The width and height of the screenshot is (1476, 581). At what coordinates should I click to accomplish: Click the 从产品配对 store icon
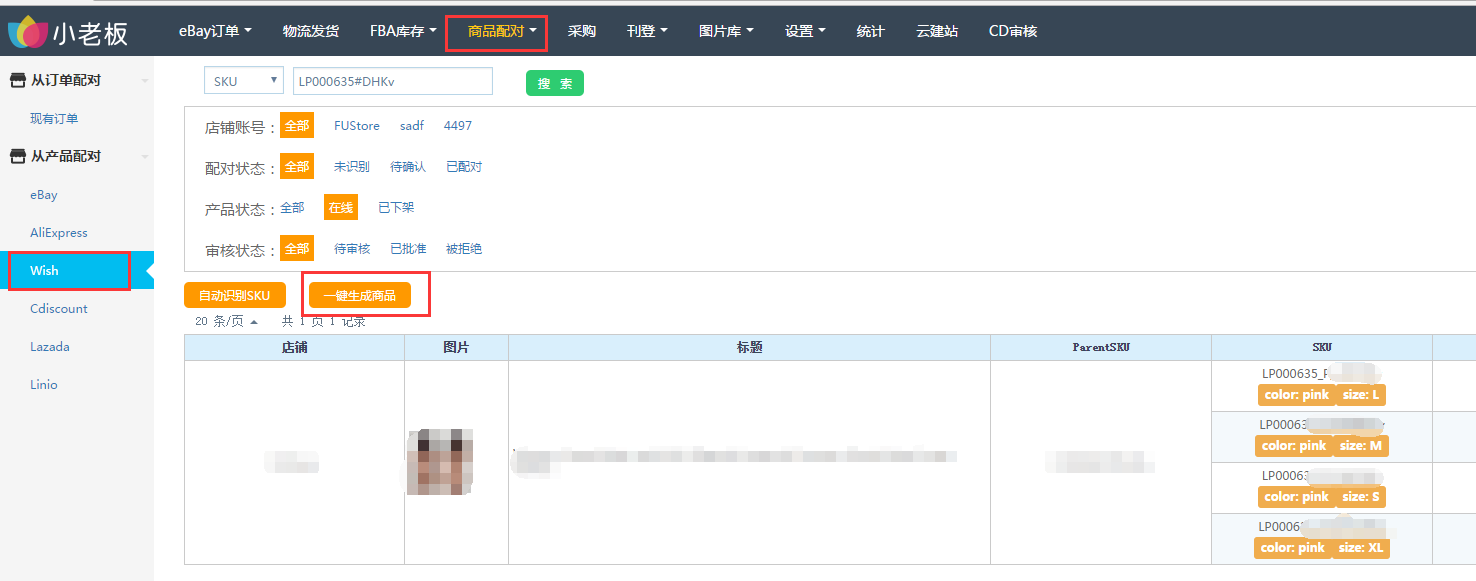coord(17,156)
